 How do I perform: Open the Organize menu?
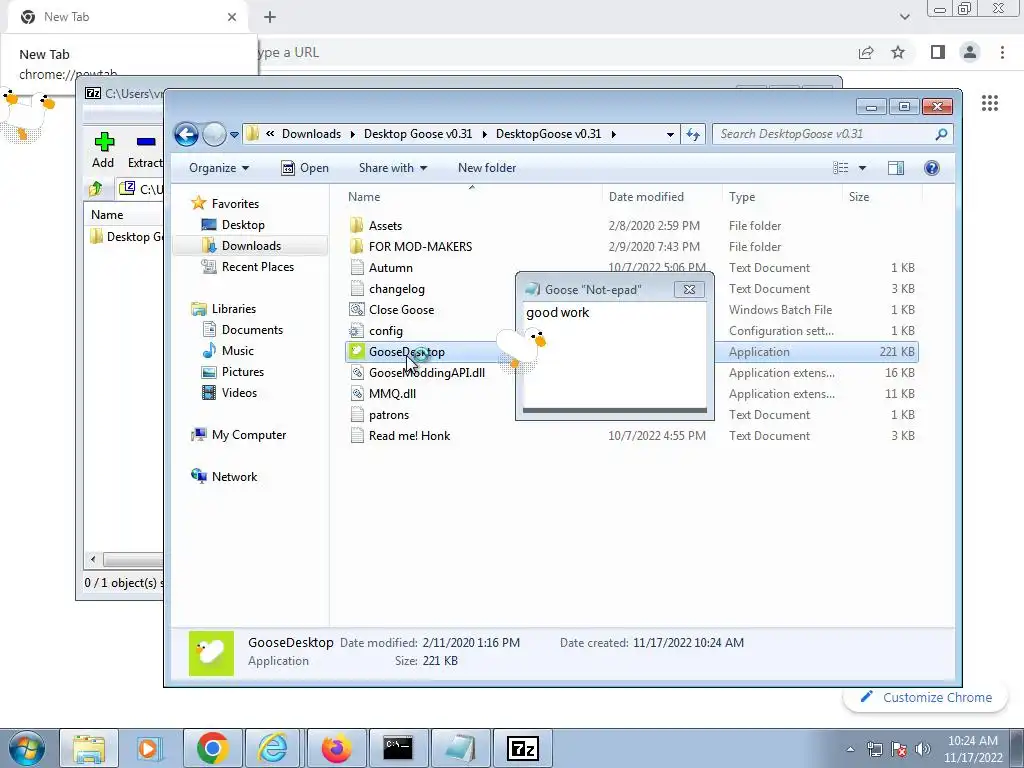(219, 168)
